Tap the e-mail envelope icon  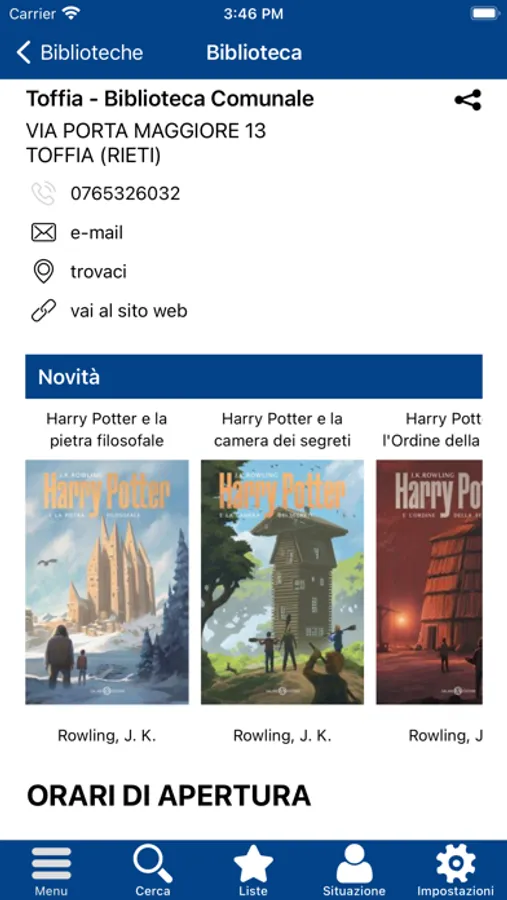[44, 232]
